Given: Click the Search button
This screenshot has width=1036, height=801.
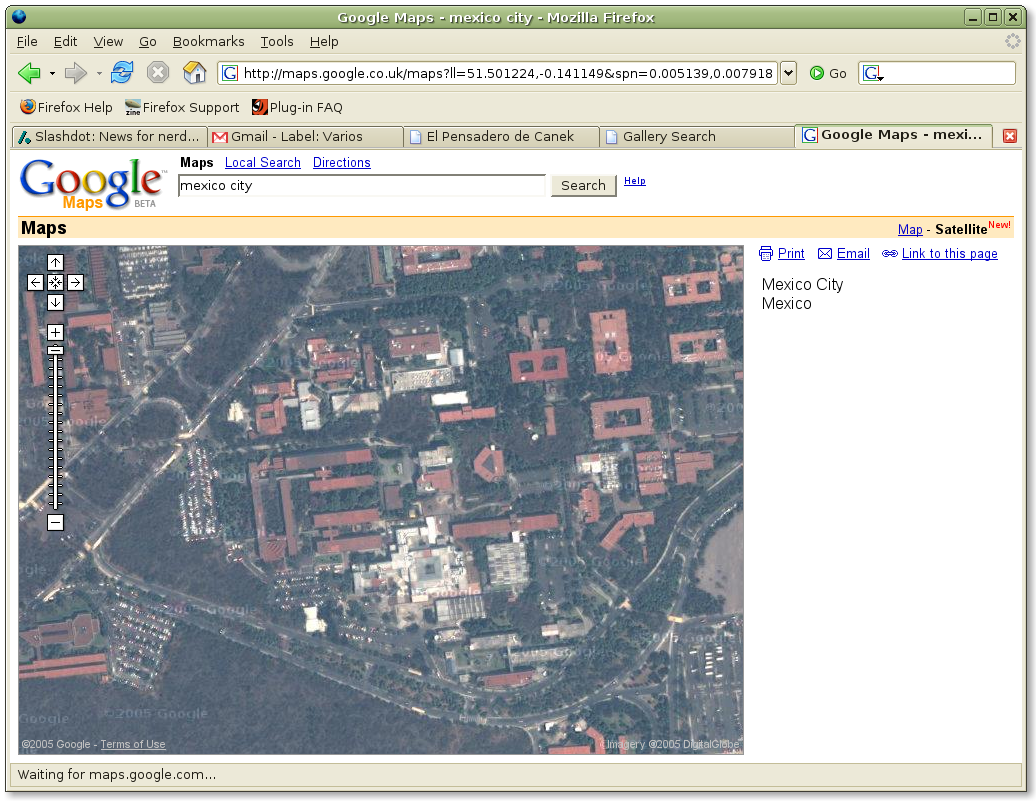Looking at the screenshot, I should point(583,186).
